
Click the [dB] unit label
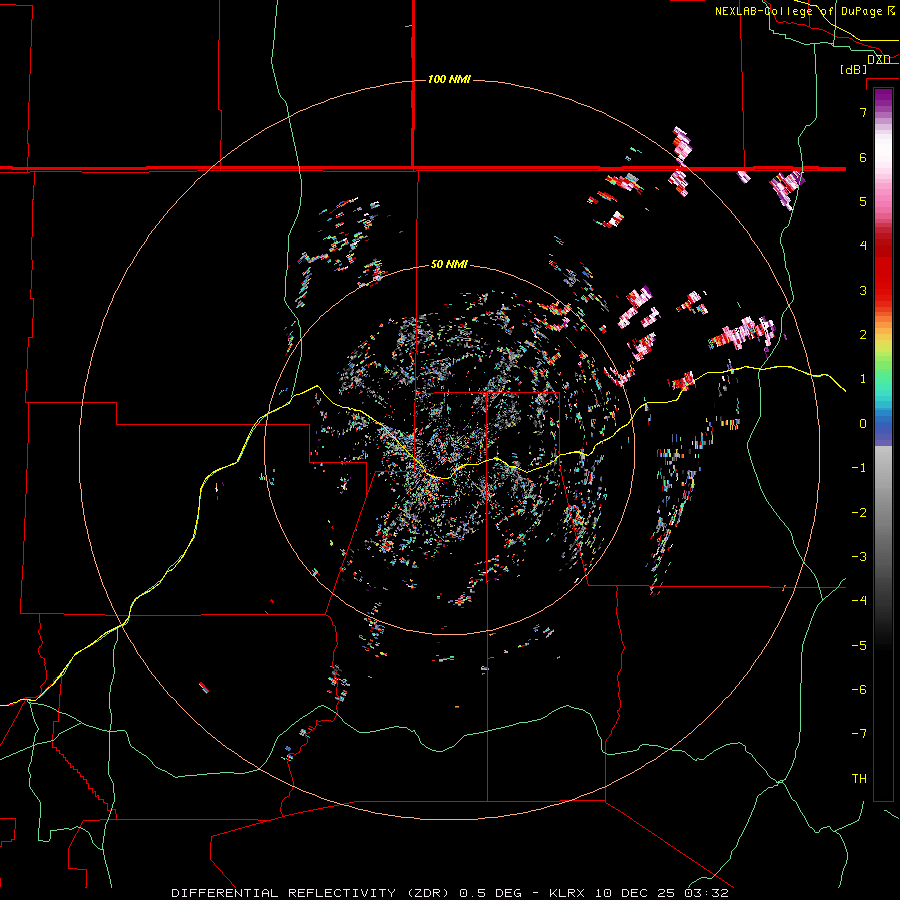click(854, 69)
